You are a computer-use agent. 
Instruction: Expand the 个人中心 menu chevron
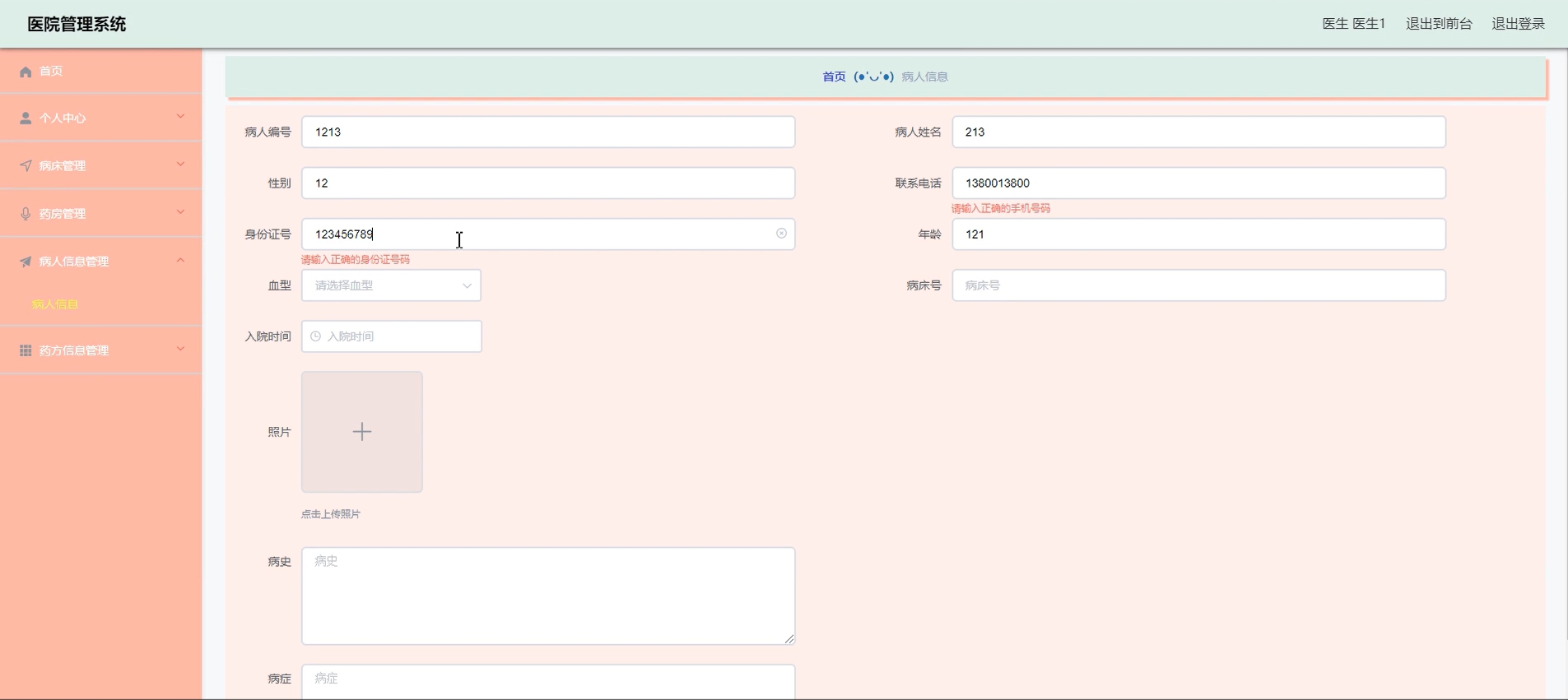point(180,117)
